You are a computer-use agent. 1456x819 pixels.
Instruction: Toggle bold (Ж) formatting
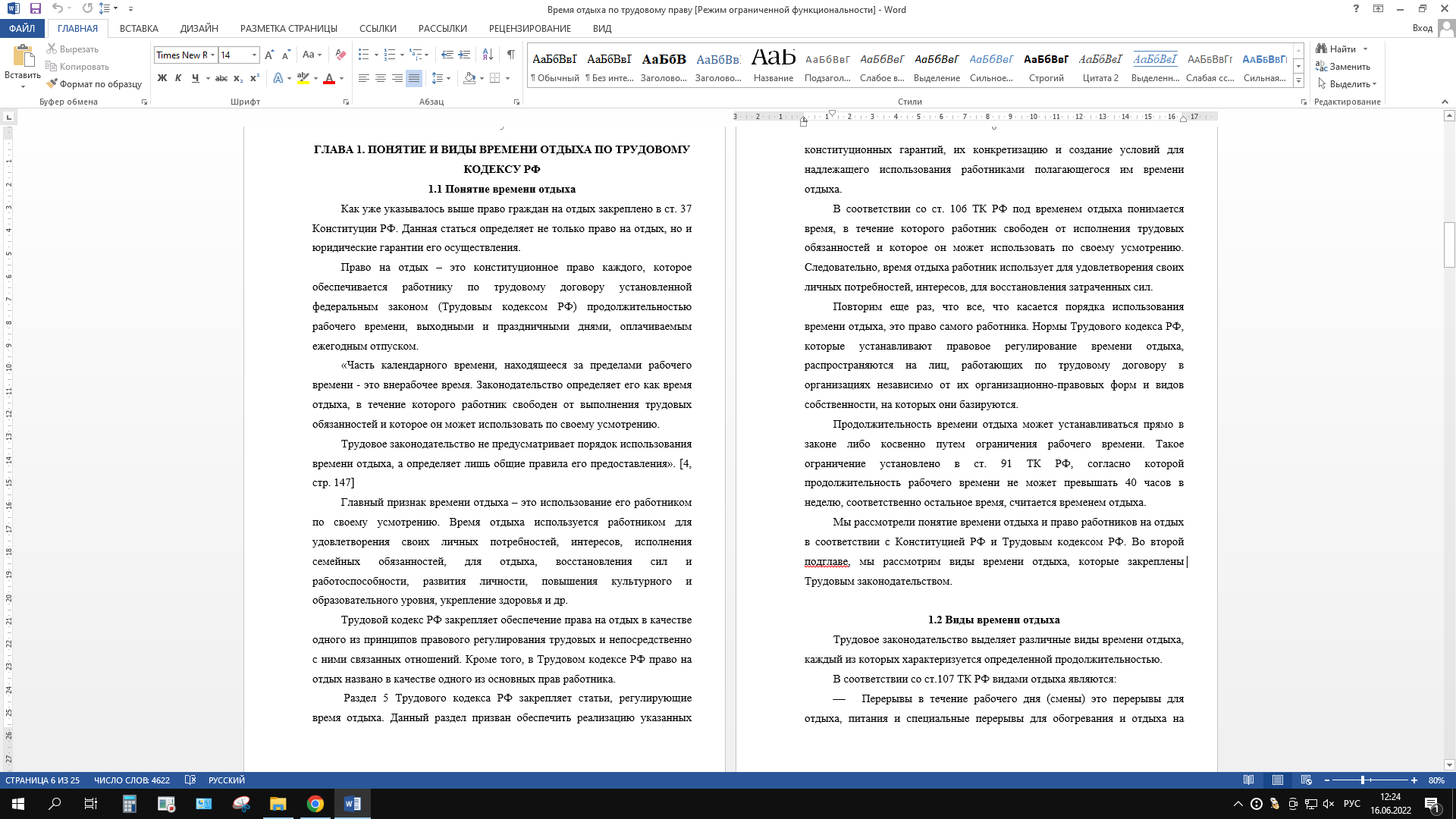coord(162,78)
